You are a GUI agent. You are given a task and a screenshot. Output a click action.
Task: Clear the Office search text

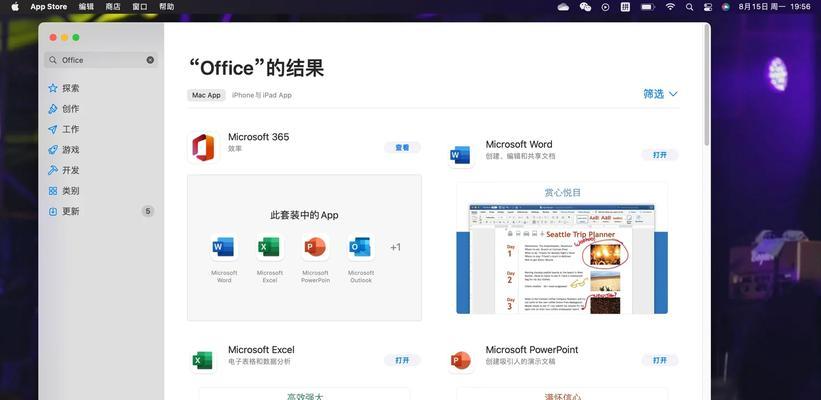(150, 60)
